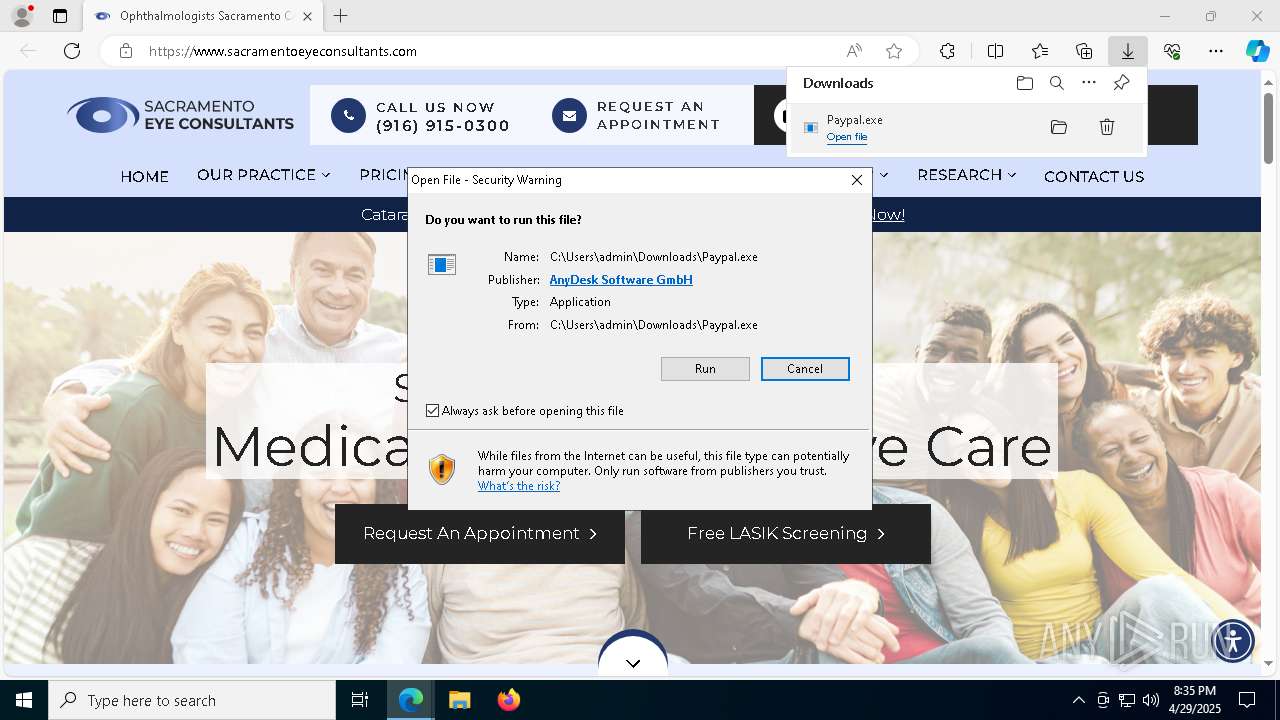Uncheck 'Always ask before opening this file'
The image size is (1280, 720).
432,411
